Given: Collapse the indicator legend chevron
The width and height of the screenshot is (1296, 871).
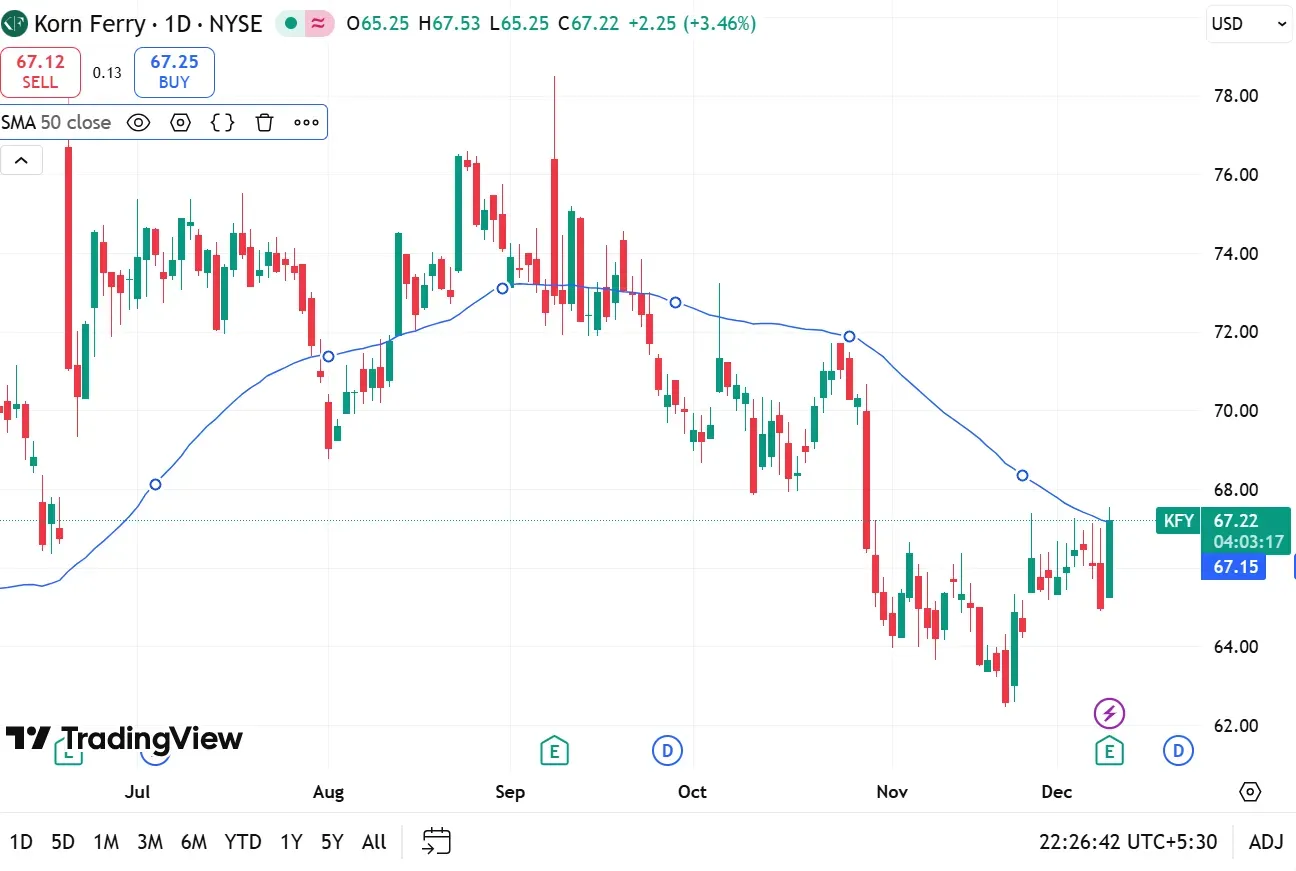Looking at the screenshot, I should coord(21,160).
